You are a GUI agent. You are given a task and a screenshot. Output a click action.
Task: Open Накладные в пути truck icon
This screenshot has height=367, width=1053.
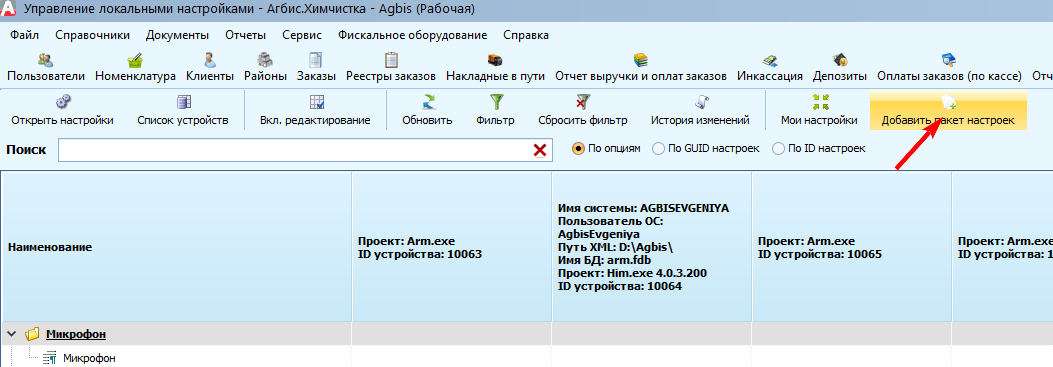click(x=495, y=68)
